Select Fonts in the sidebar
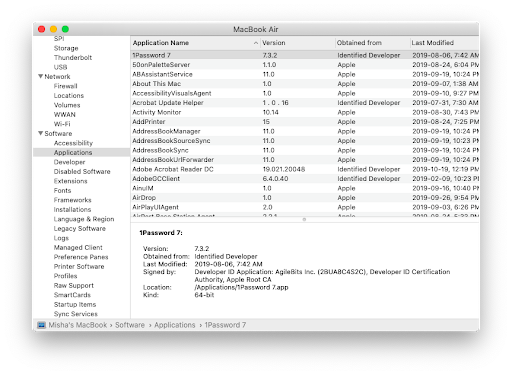This screenshot has width=512, height=375. [62, 191]
